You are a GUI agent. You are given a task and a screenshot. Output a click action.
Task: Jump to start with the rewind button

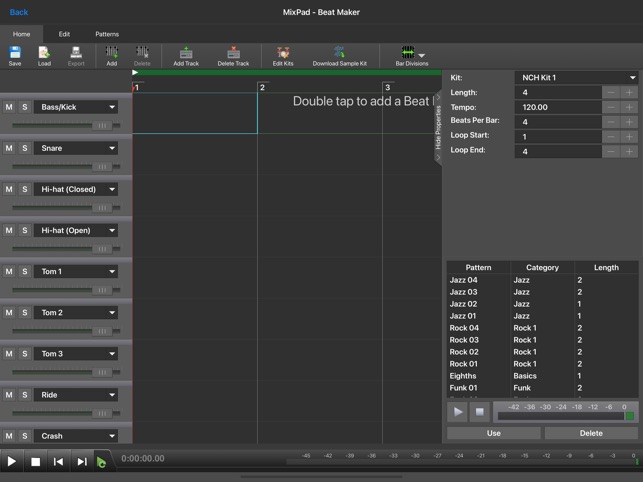59,461
